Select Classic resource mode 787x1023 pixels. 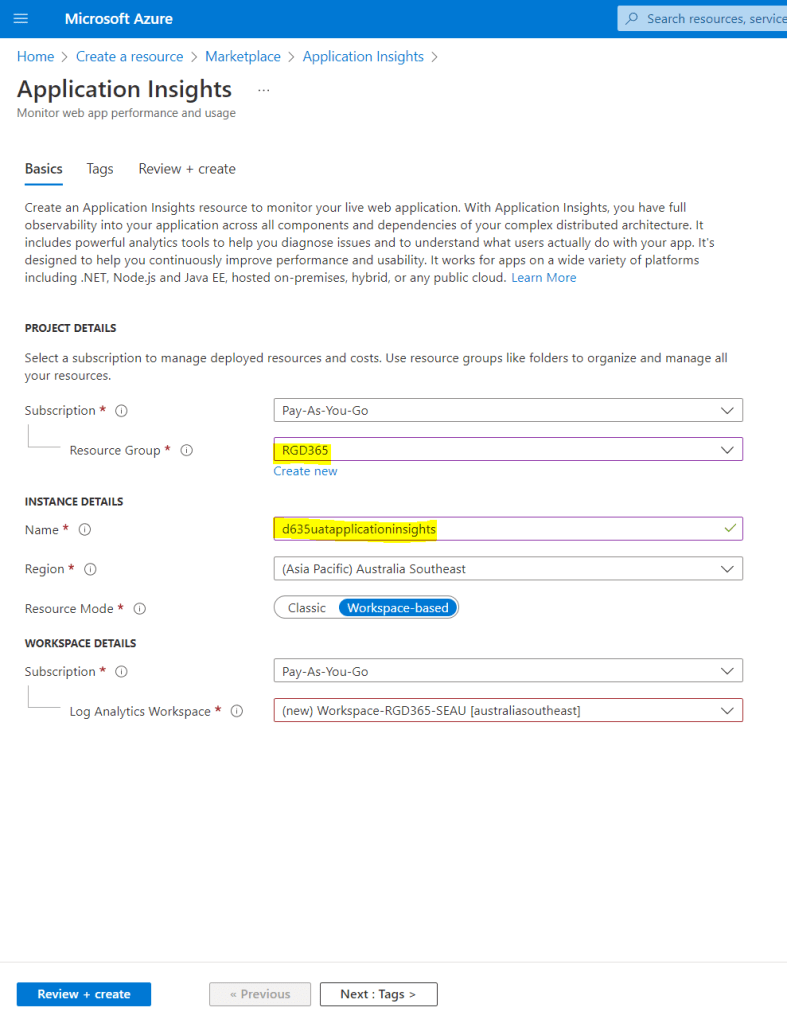[x=307, y=608]
